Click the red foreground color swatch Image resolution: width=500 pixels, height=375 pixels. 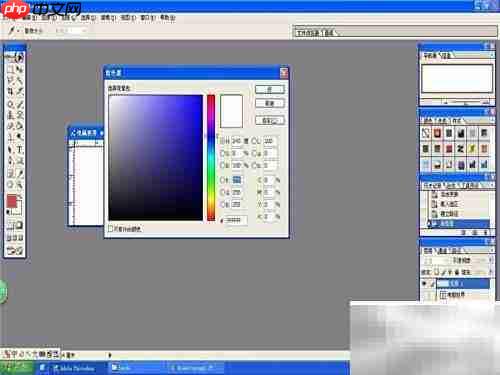click(12, 201)
